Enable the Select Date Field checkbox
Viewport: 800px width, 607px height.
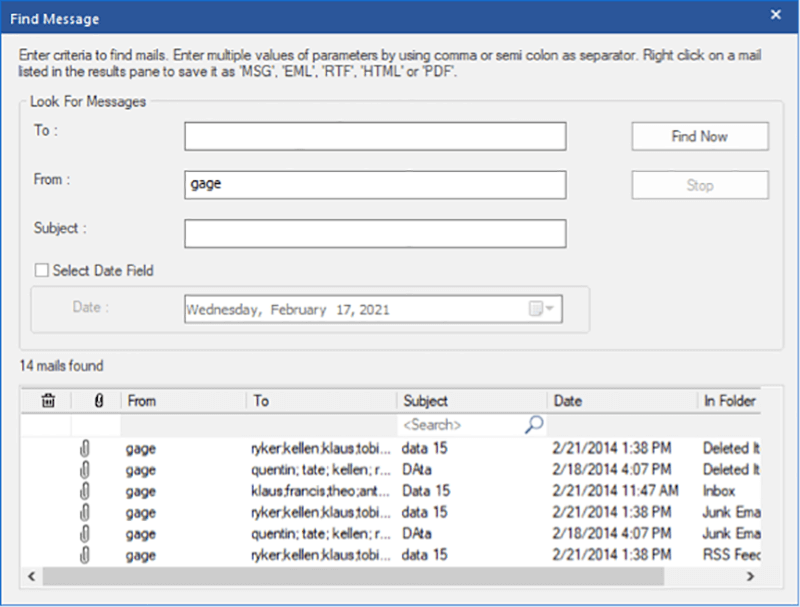coord(41,270)
